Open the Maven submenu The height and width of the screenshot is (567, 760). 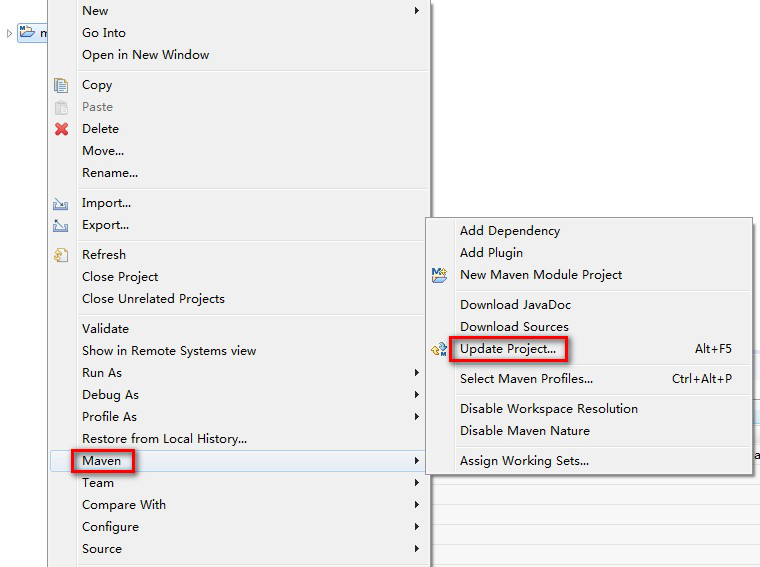coord(102,461)
